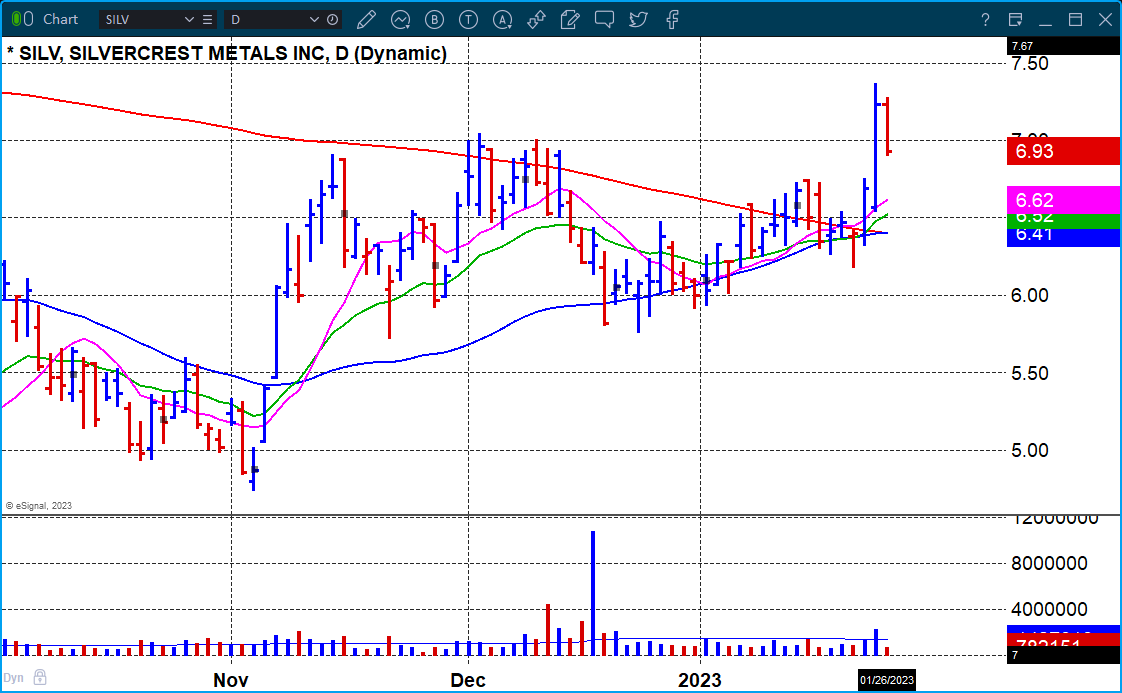This screenshot has height=693, width=1122.
Task: Click the 6.00 price axis label
Action: (1030, 295)
